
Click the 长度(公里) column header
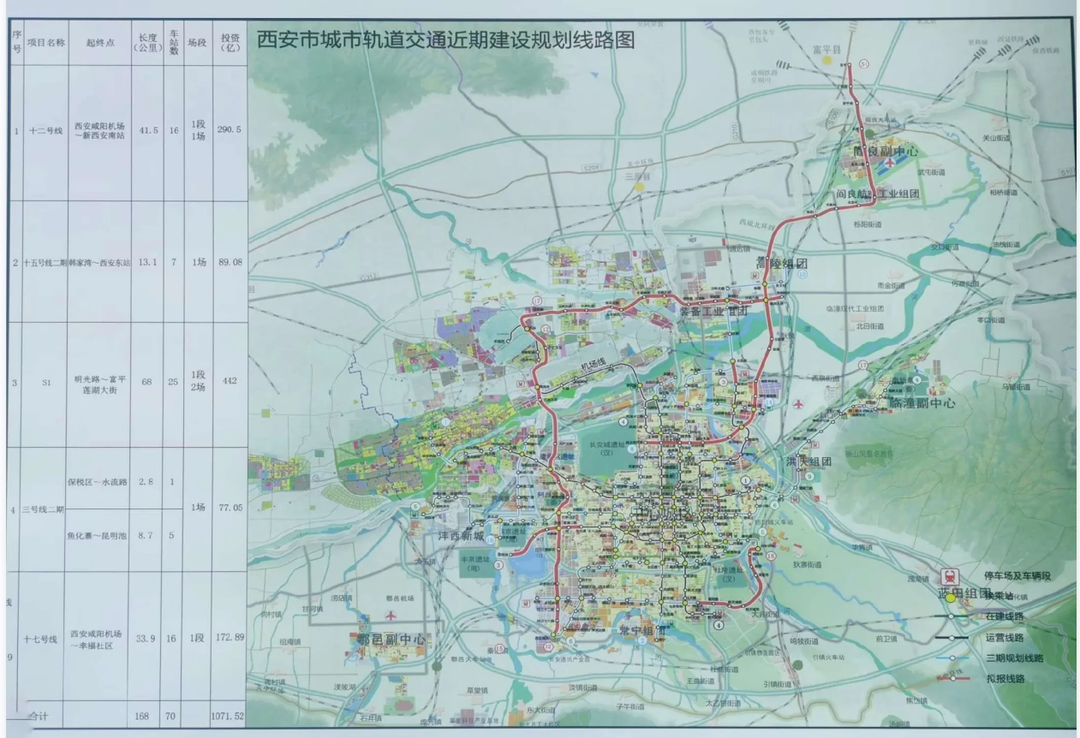click(x=147, y=43)
